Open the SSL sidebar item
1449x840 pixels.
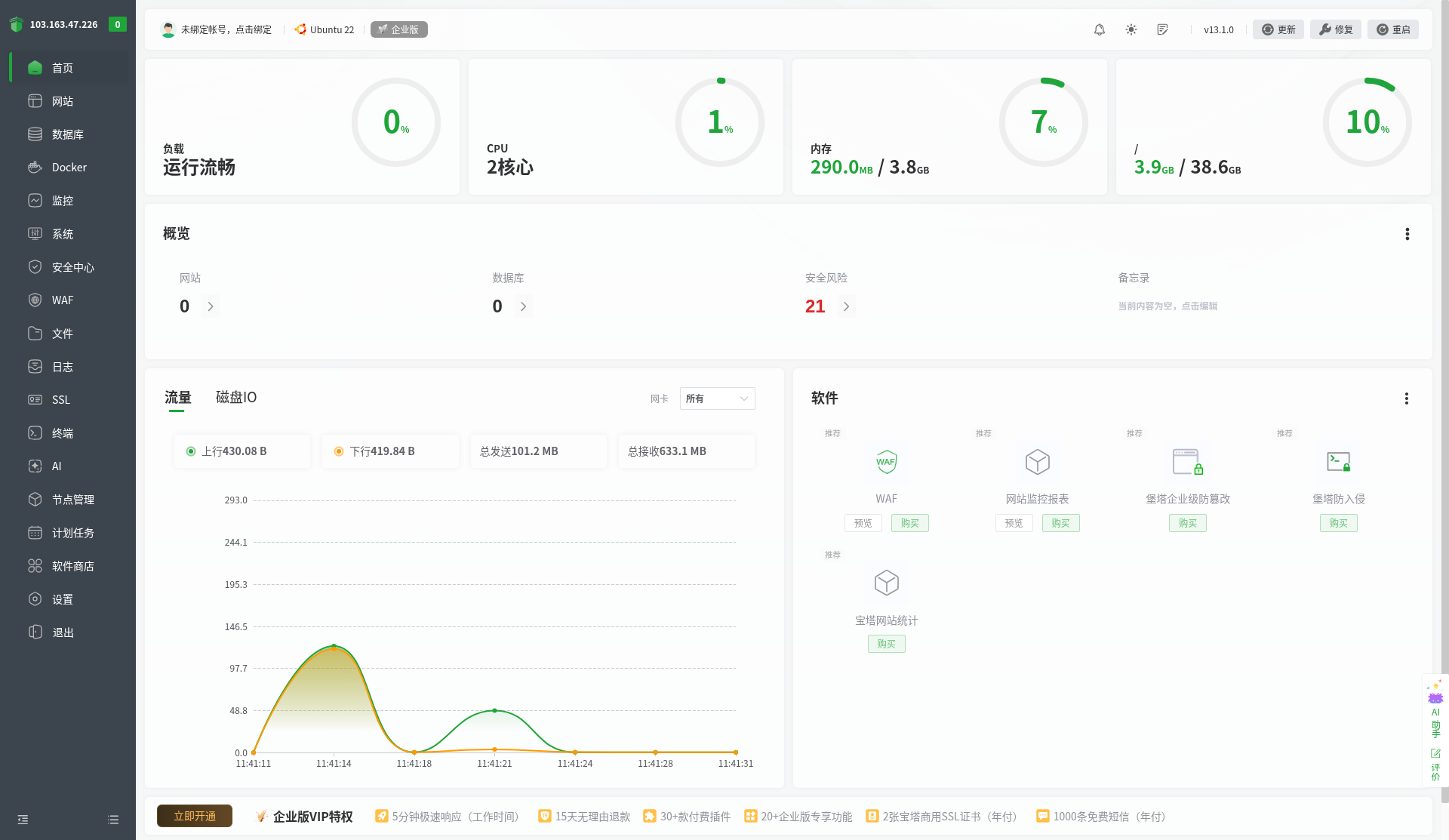click(68, 400)
